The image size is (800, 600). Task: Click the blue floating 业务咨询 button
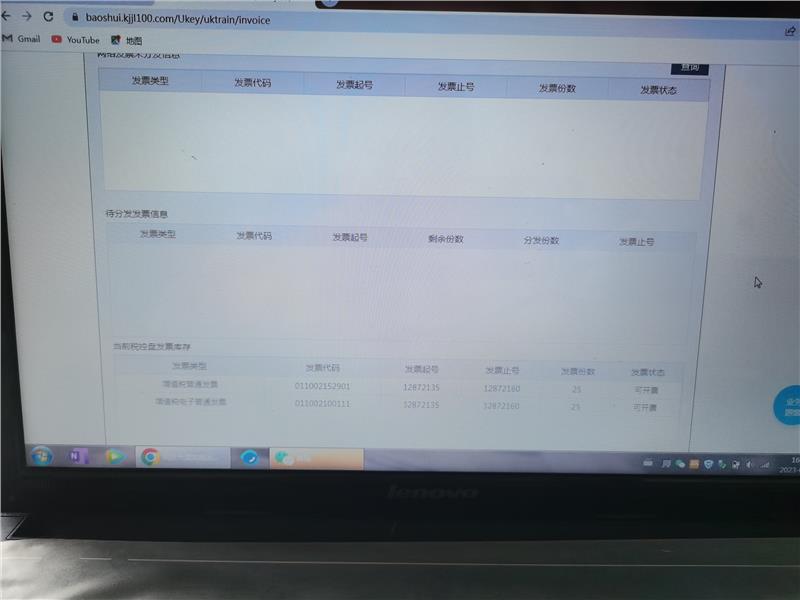coord(789,407)
